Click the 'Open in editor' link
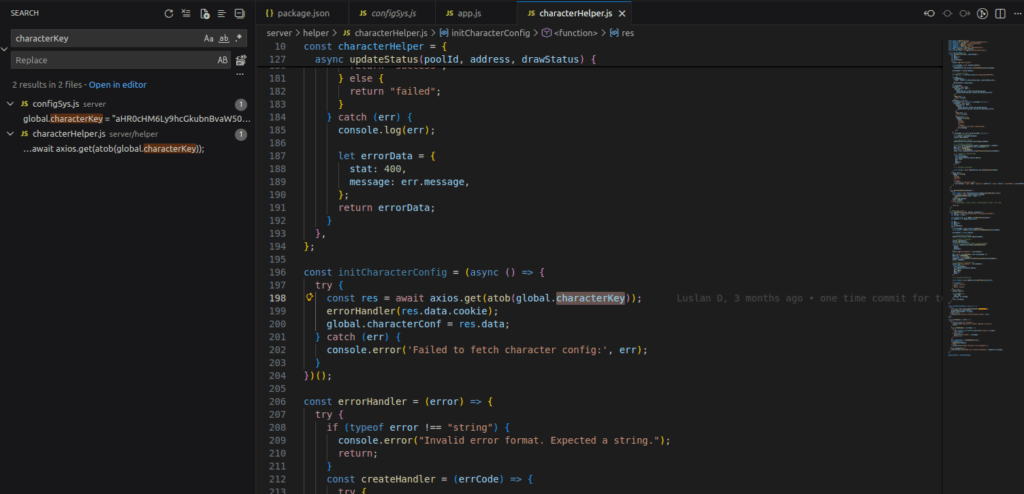Screen dimensions: 1024x494 point(117,85)
